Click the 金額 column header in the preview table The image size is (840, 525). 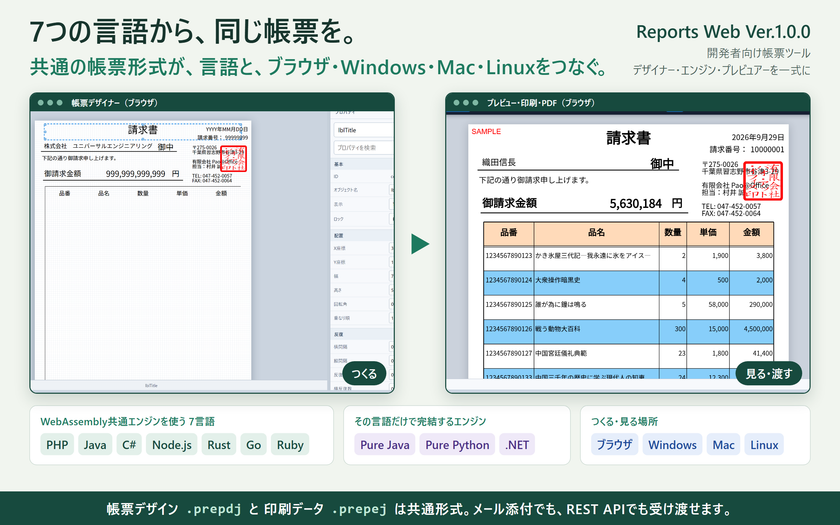pyautogui.click(x=751, y=232)
